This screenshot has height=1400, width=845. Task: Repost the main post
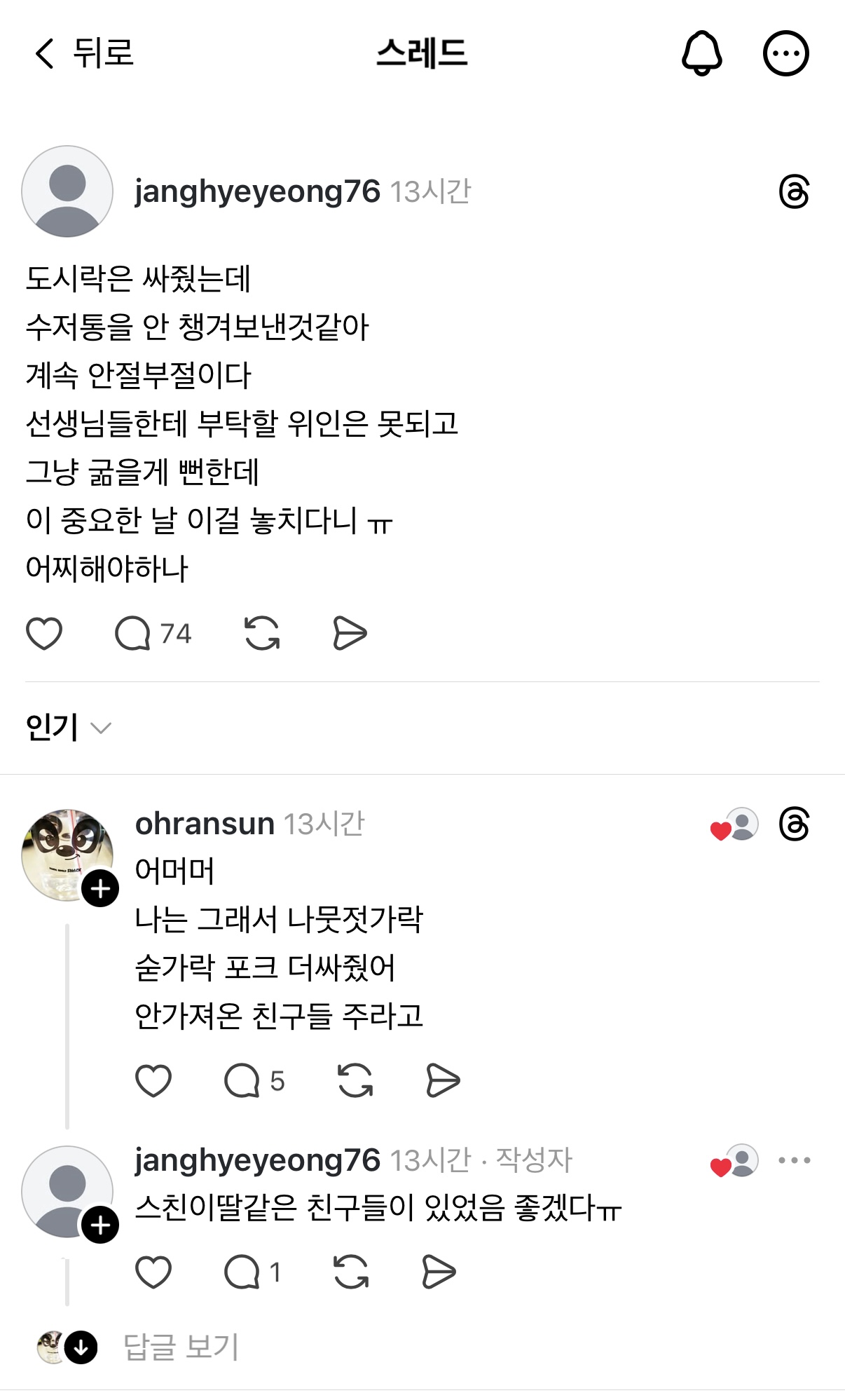click(262, 634)
